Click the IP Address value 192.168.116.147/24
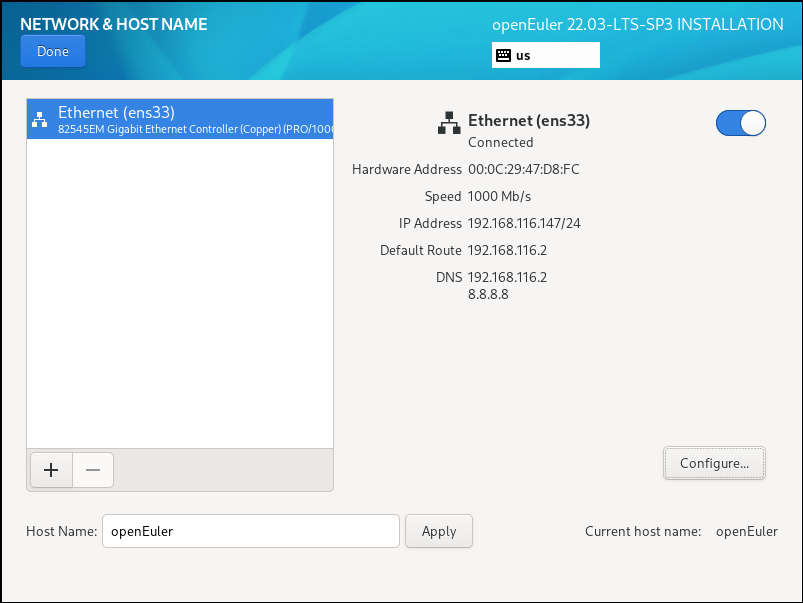 click(524, 223)
